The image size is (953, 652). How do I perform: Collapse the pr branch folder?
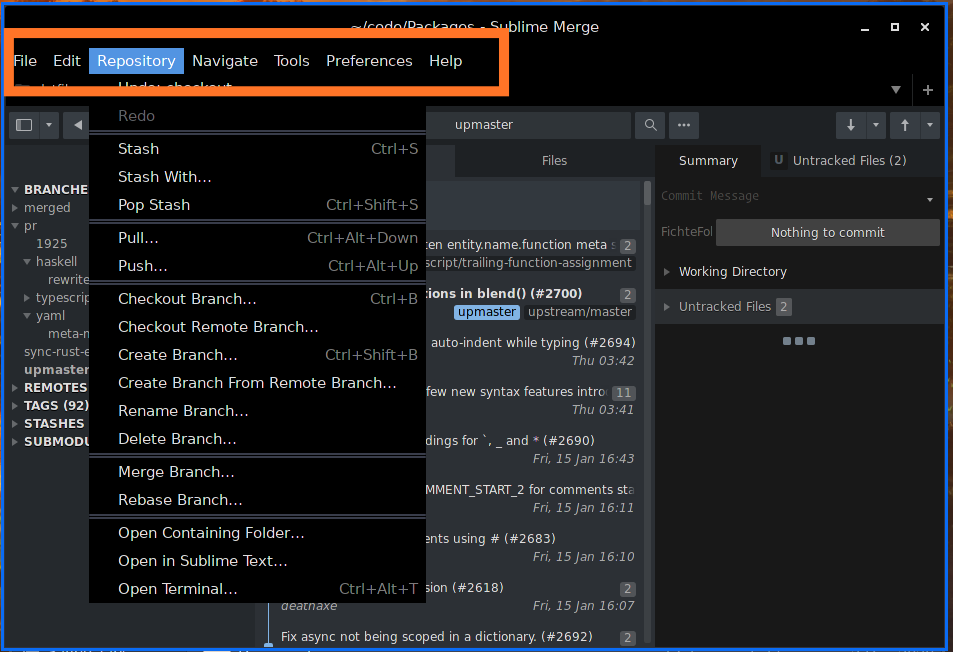[x=15, y=225]
